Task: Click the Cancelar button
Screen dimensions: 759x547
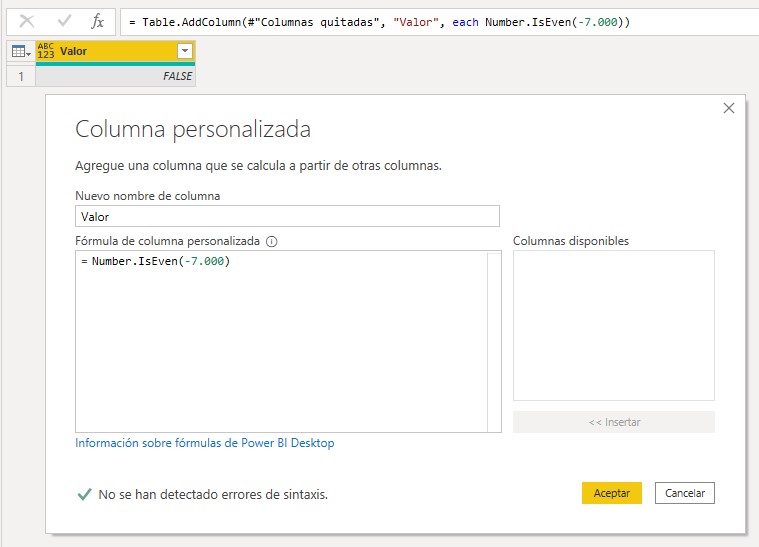Action: click(684, 493)
